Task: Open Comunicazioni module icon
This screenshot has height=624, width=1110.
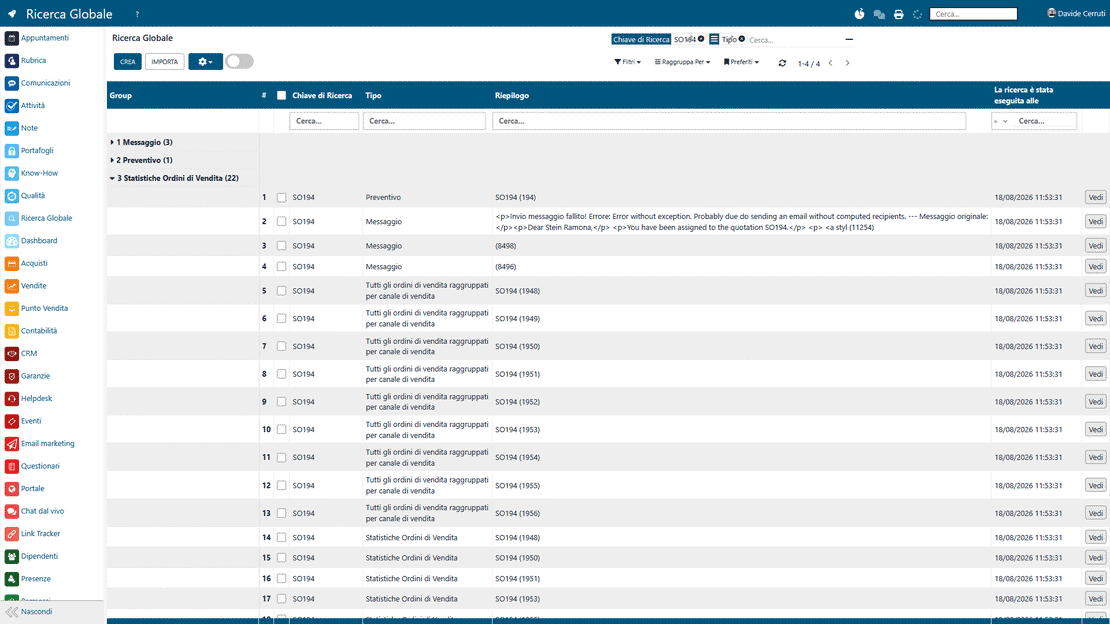Action: 11,84
